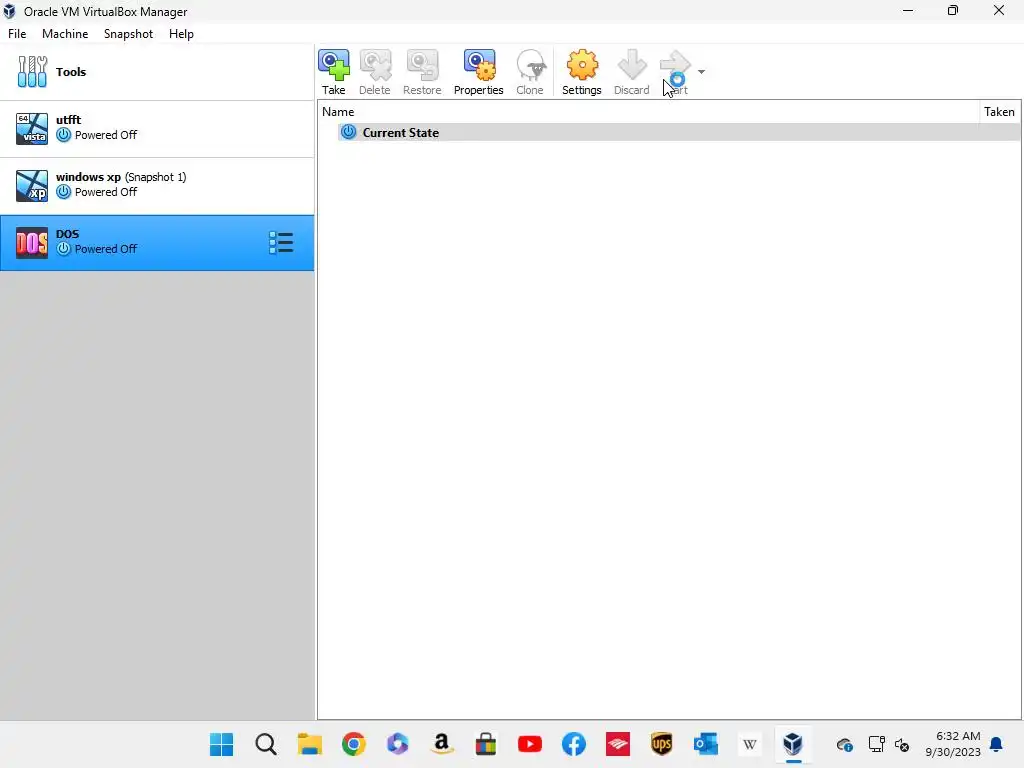Open OneDrive tray icon
This screenshot has width=1024, height=768.
(x=844, y=744)
